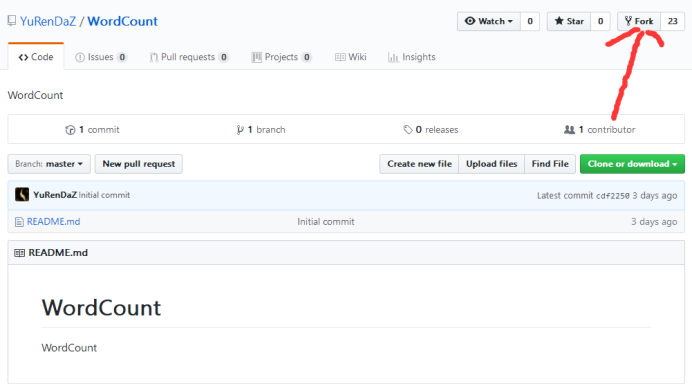Screen dimensions: 692x386
Task: View the 1 contributor link
Action: click(600, 130)
